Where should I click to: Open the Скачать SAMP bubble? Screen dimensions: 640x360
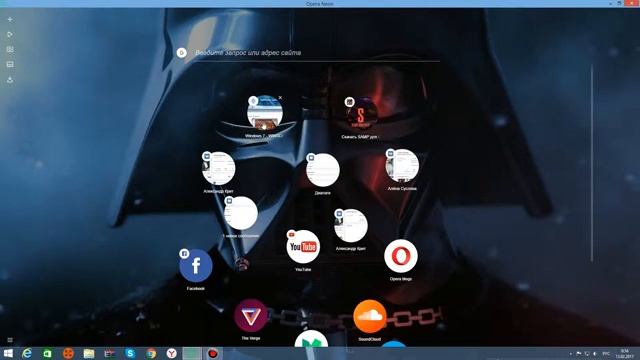pos(361,114)
